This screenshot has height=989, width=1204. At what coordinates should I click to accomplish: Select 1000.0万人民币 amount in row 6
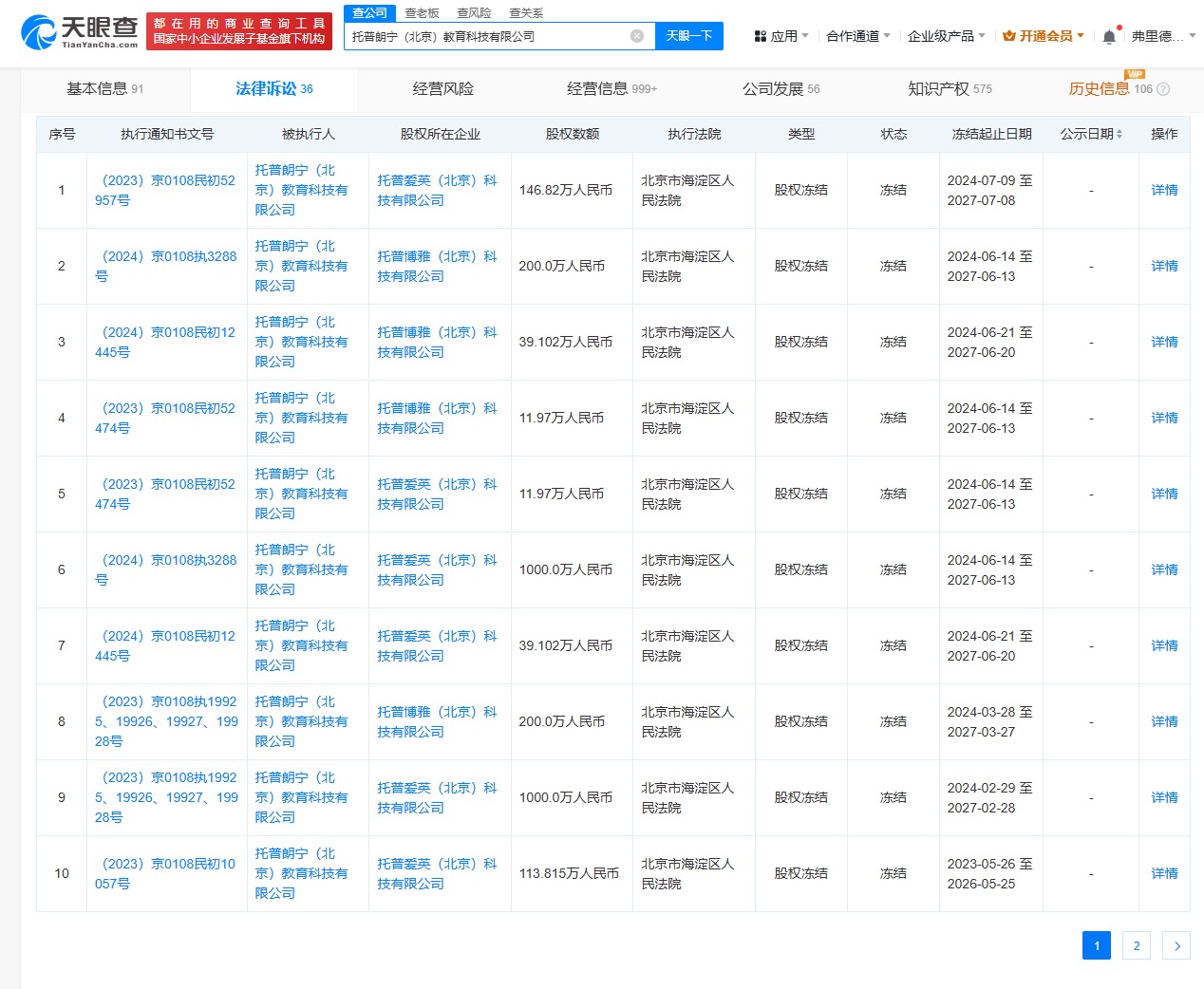[565, 569]
